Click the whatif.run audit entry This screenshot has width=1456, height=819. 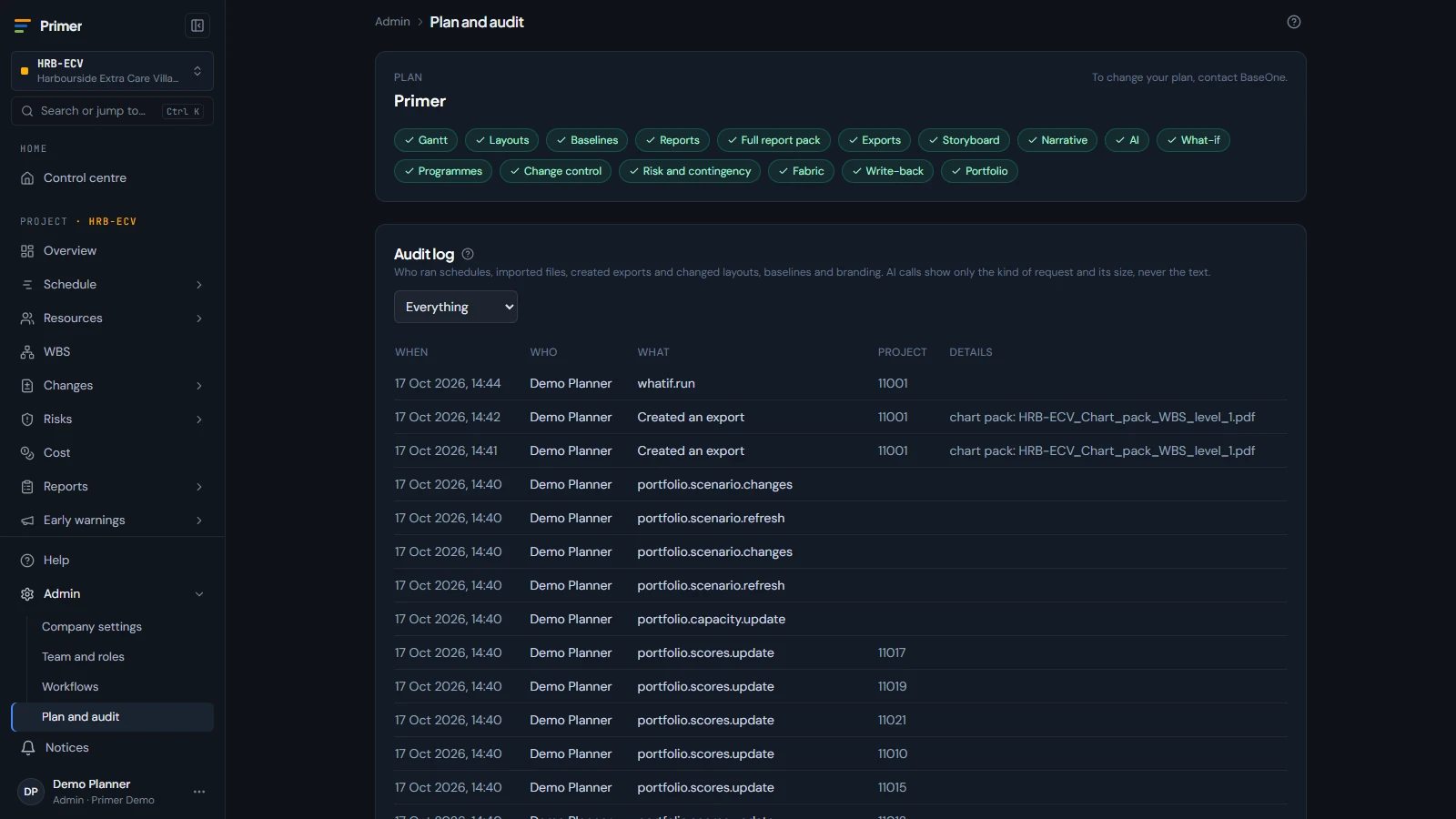pyautogui.click(x=666, y=384)
